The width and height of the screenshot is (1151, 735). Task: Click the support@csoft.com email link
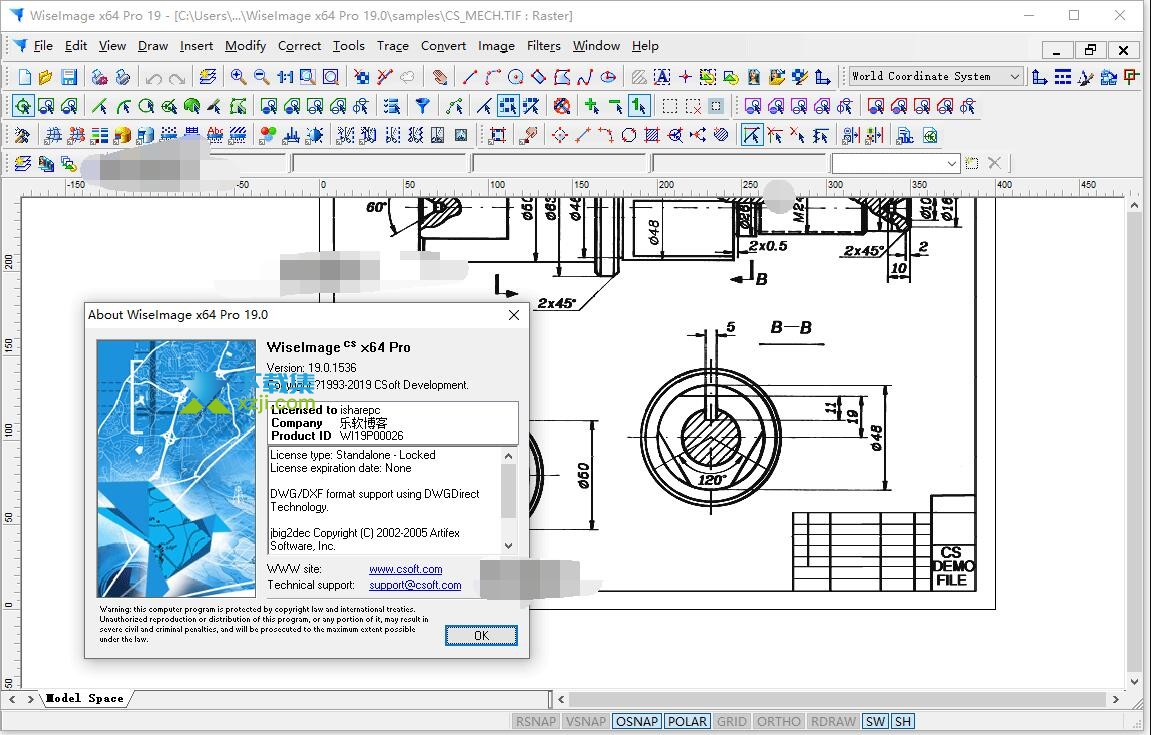pyautogui.click(x=415, y=585)
